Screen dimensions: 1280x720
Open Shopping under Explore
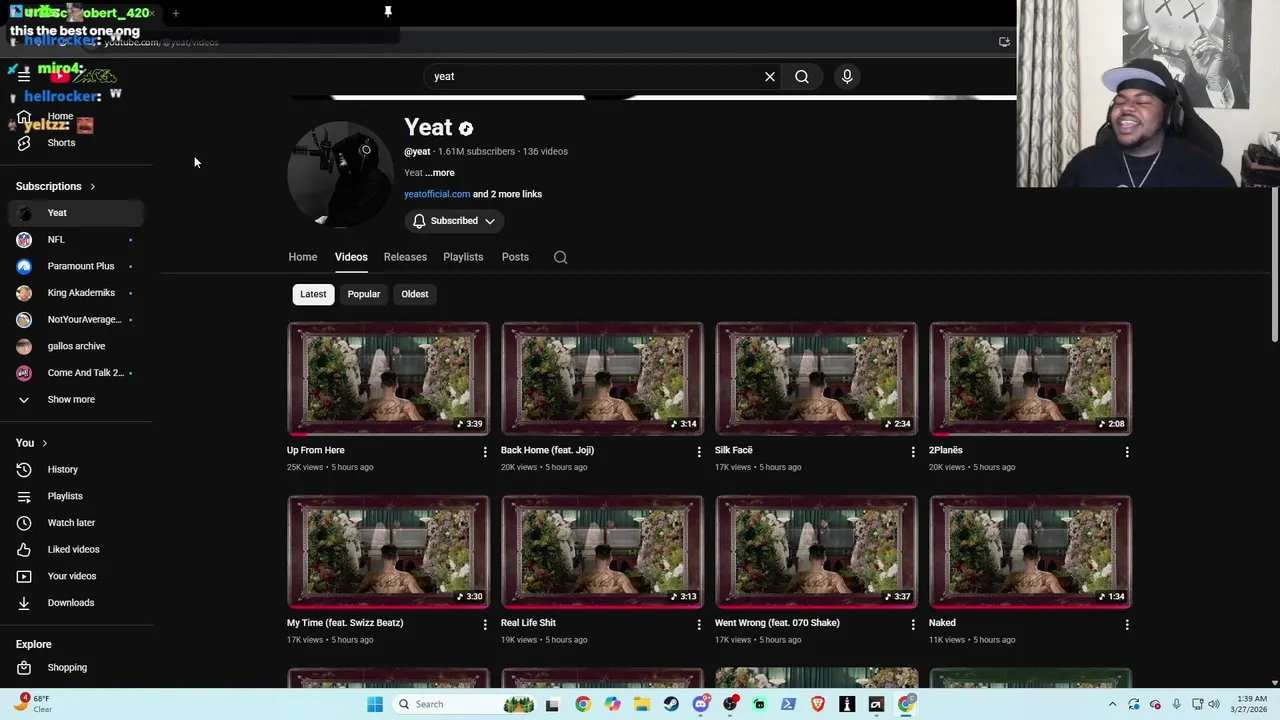coord(76,667)
